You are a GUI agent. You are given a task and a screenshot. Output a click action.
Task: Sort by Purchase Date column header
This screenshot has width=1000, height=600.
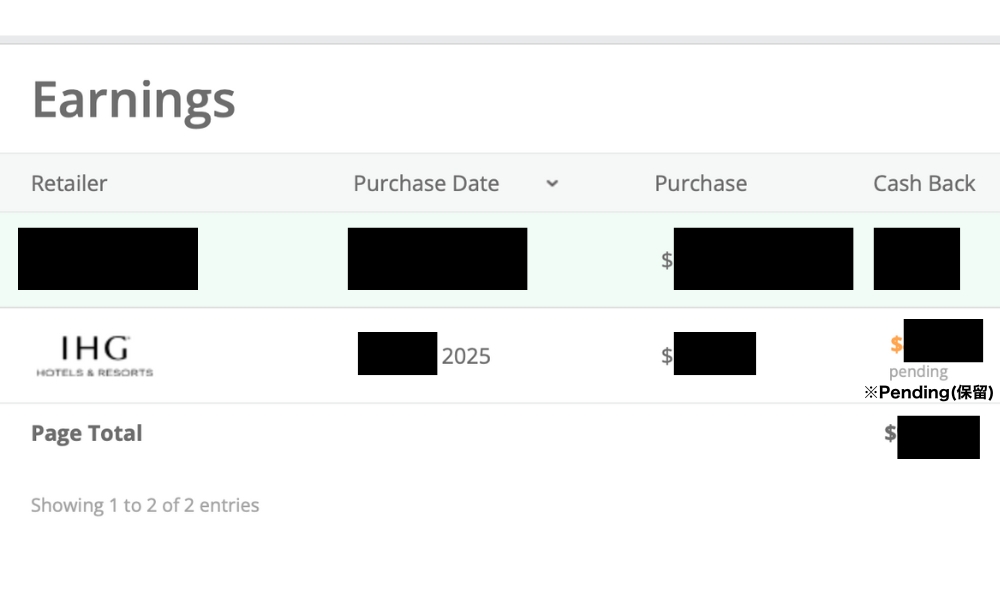tap(426, 184)
